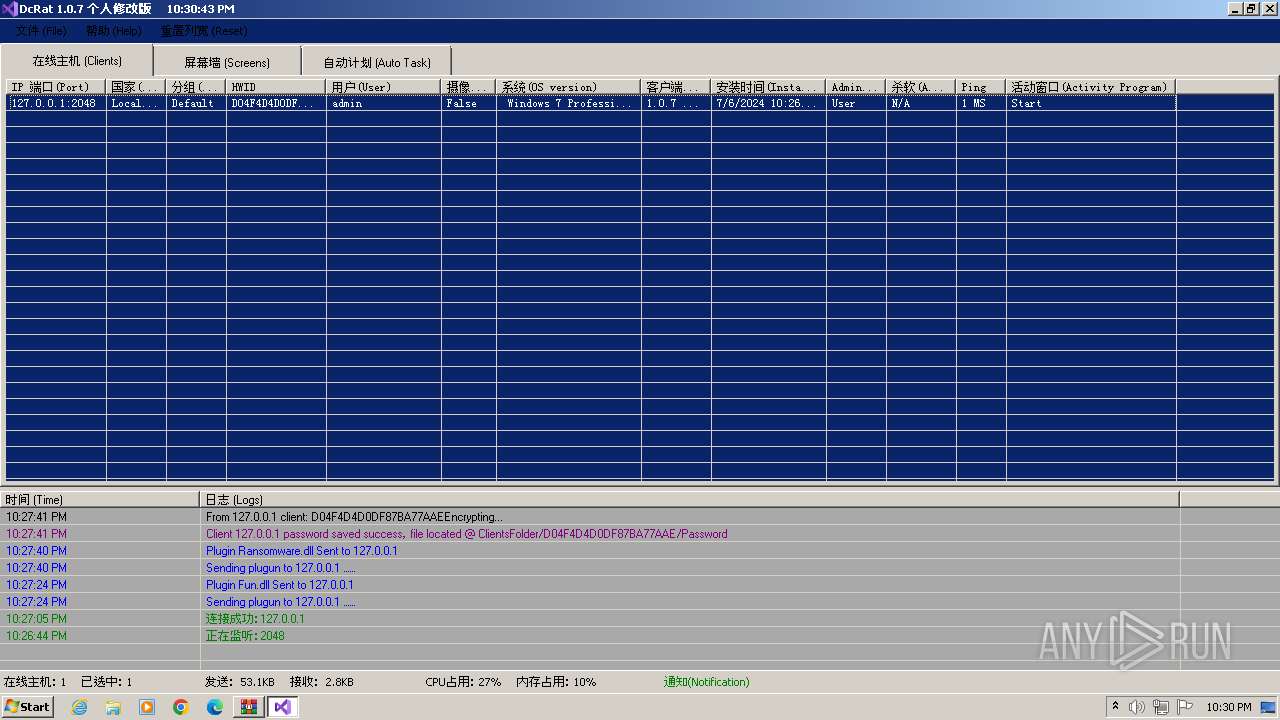The width and height of the screenshot is (1280, 720).
Task: Click the network tray icon
Action: [x=1161, y=707]
